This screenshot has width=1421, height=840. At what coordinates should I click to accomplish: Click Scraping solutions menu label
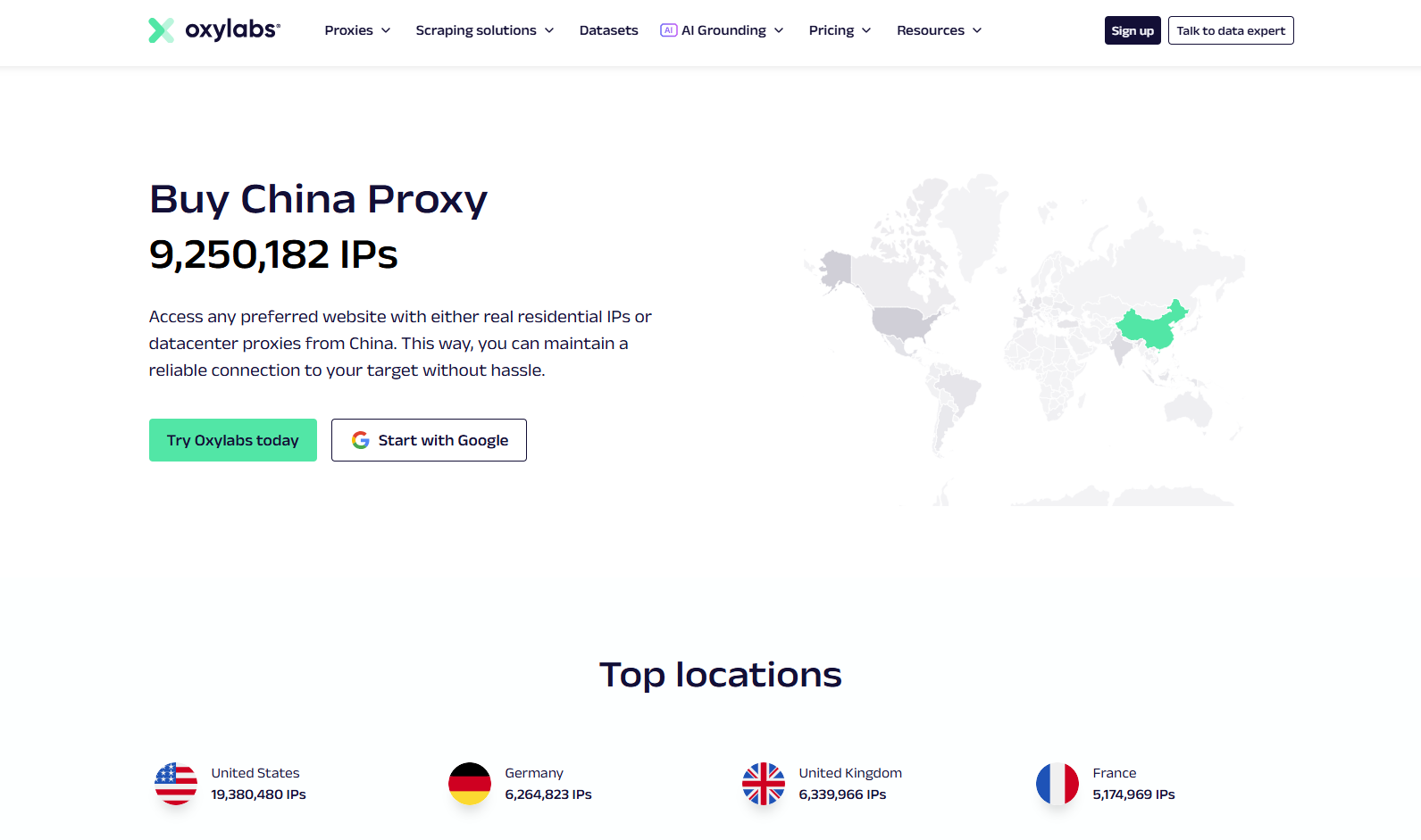click(476, 30)
